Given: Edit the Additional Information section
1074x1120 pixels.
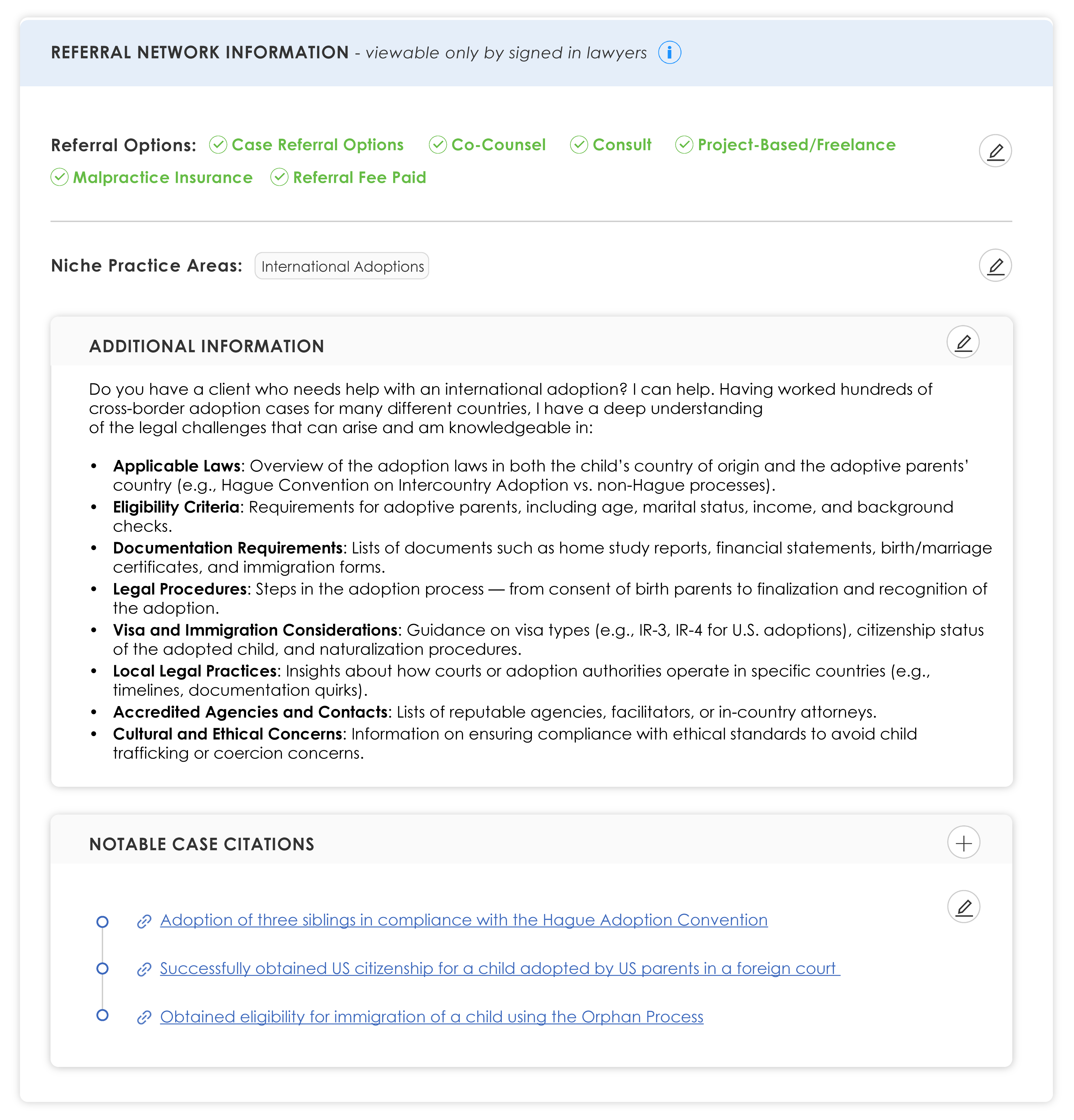Looking at the screenshot, I should [963, 342].
